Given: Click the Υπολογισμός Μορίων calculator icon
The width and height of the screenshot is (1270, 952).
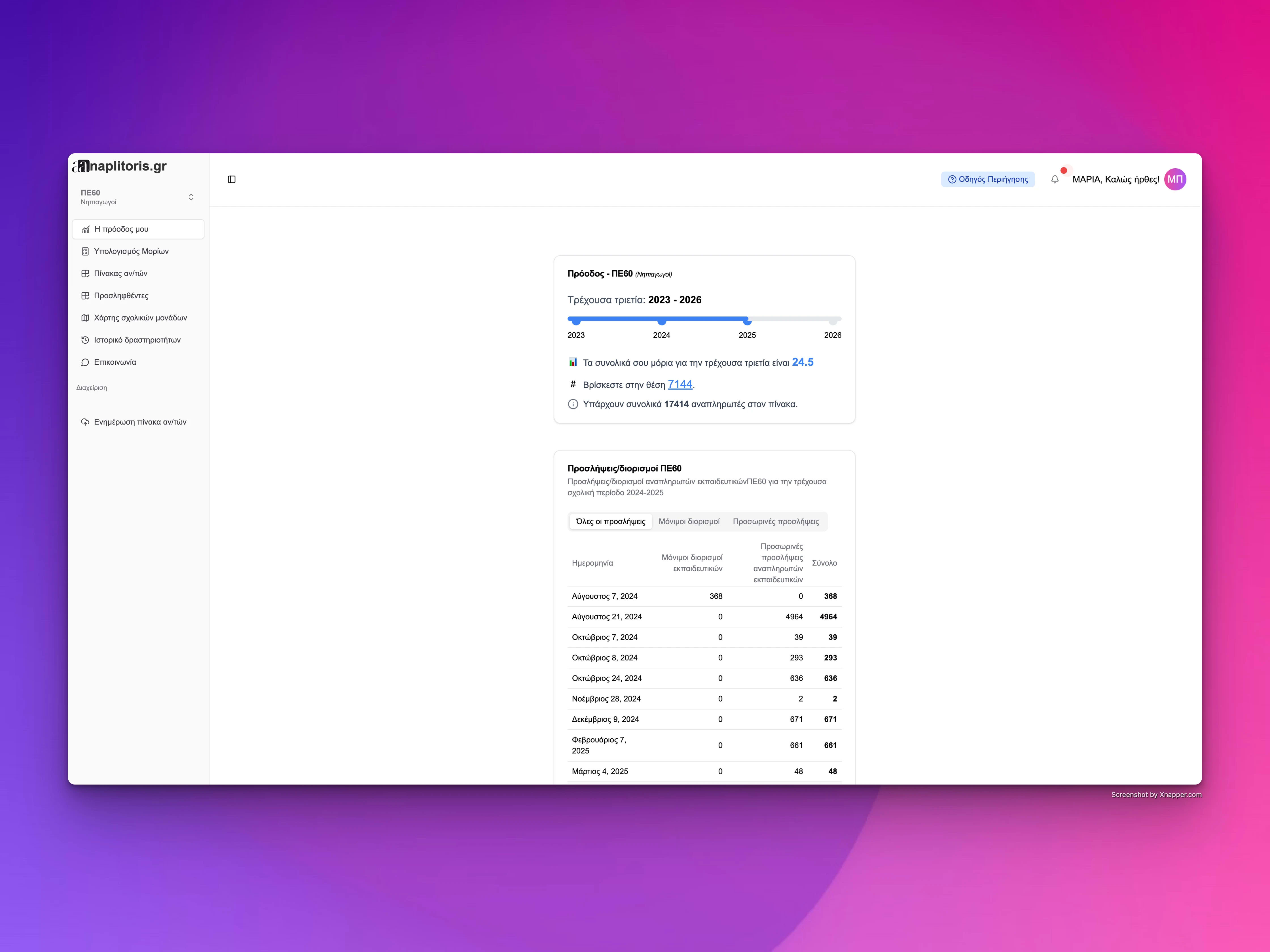Looking at the screenshot, I should click(85, 251).
